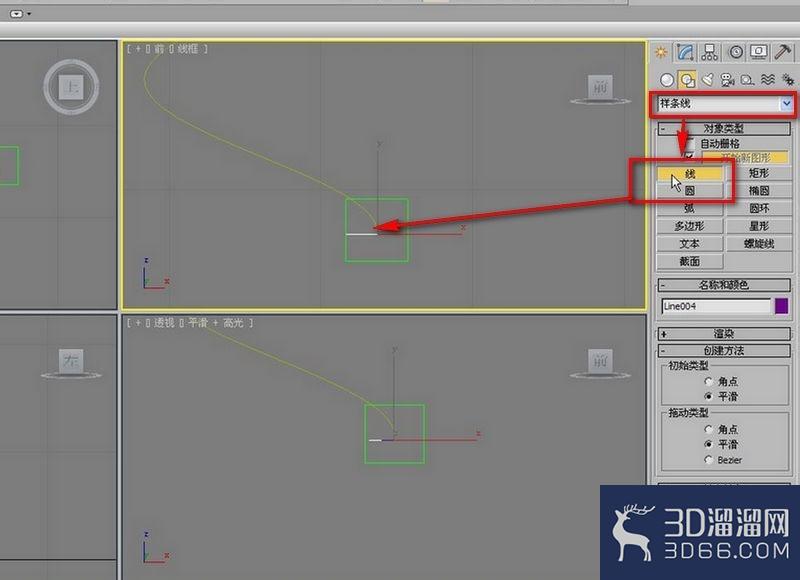Click the 前 ViewCube in the perspective viewport
This screenshot has width=800, height=580.
coord(600,361)
